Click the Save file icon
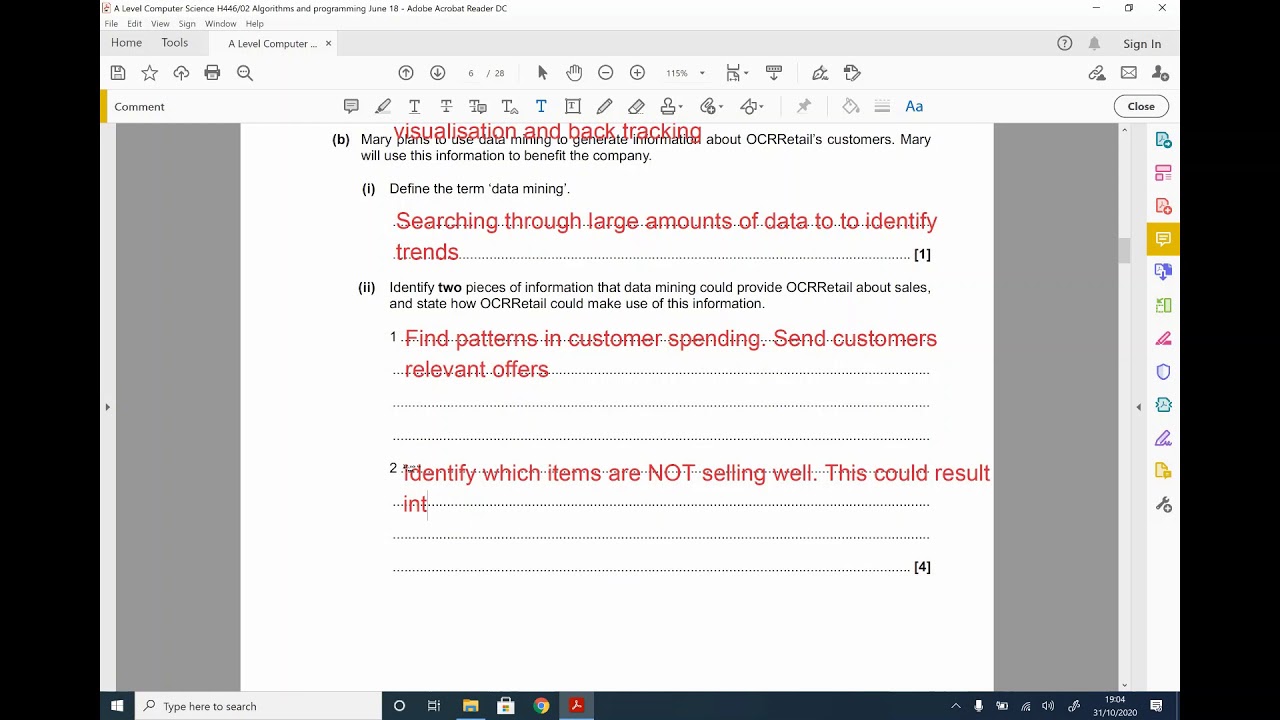The image size is (1280, 720). pyautogui.click(x=118, y=73)
